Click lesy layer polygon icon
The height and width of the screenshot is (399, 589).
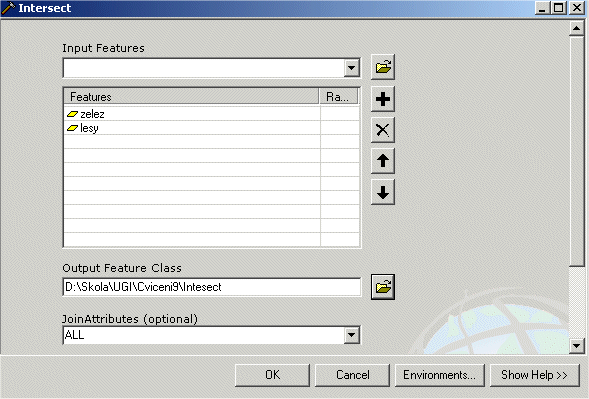point(72,128)
